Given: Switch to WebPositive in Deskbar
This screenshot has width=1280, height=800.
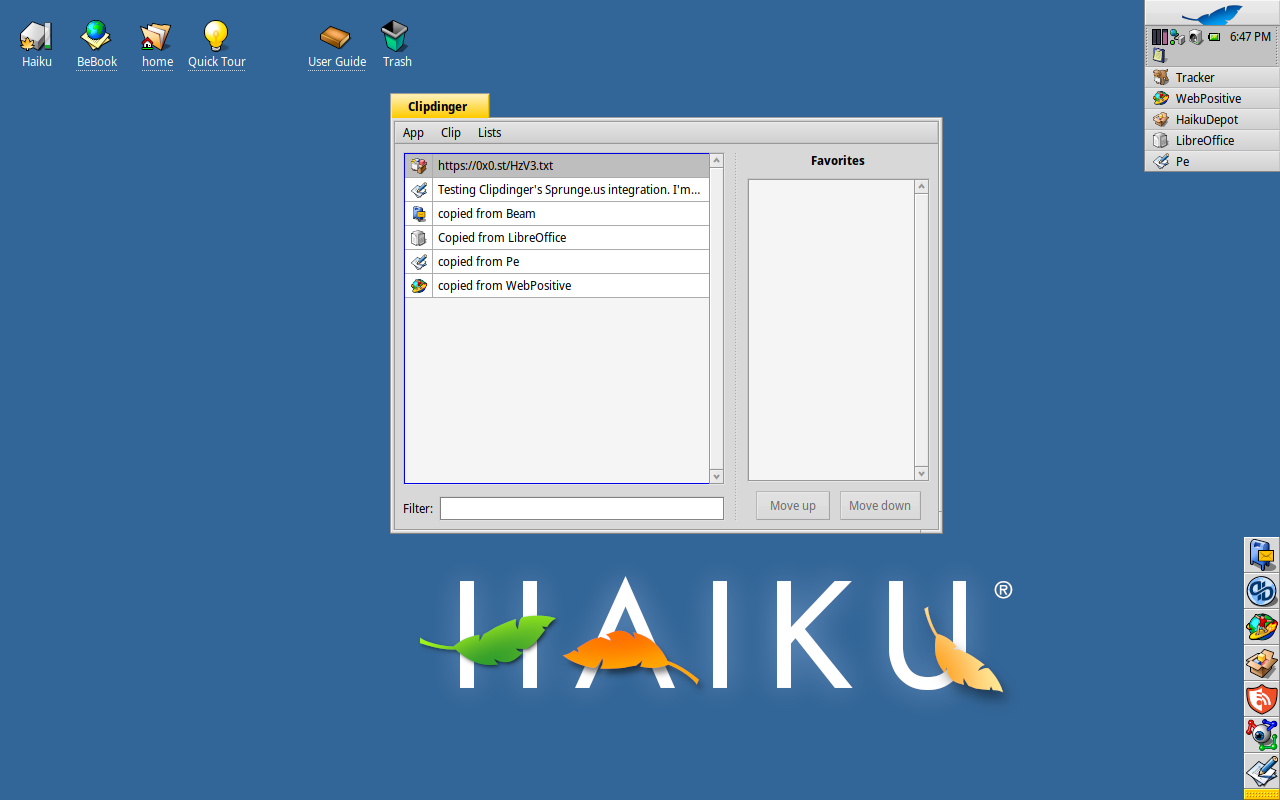Looking at the screenshot, I should [1212, 98].
